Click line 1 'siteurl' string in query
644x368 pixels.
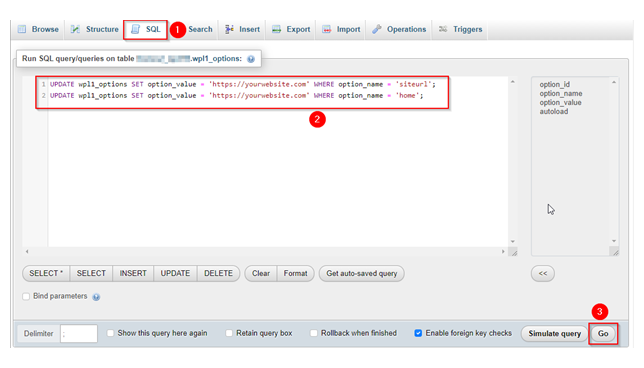[x=413, y=84]
